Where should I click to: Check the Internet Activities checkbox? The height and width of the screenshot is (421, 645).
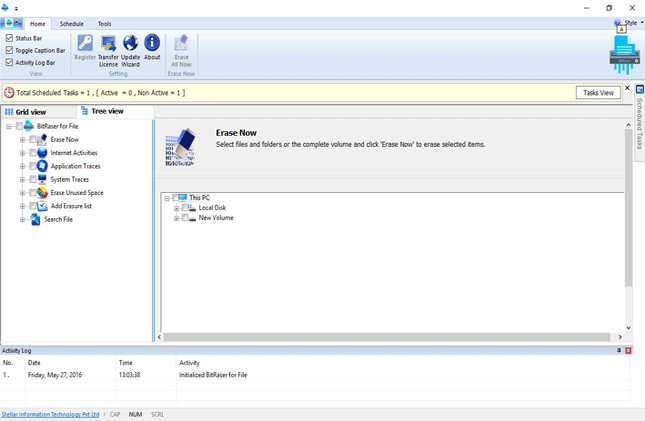point(32,153)
